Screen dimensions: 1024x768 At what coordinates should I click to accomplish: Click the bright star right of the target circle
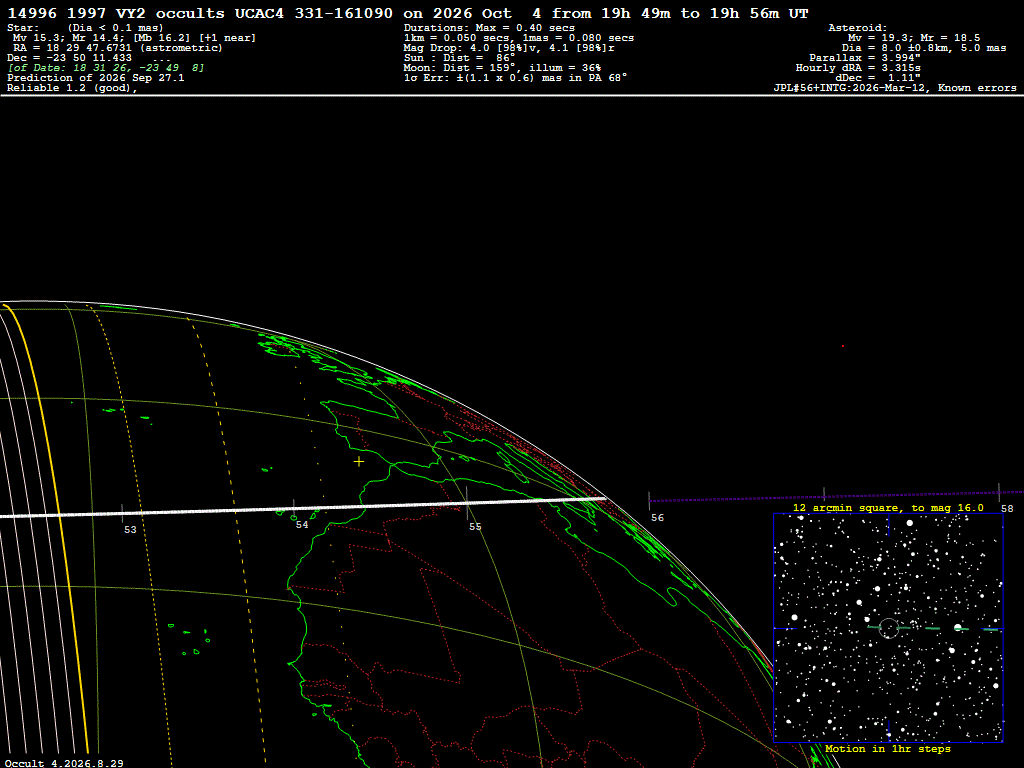(x=958, y=628)
